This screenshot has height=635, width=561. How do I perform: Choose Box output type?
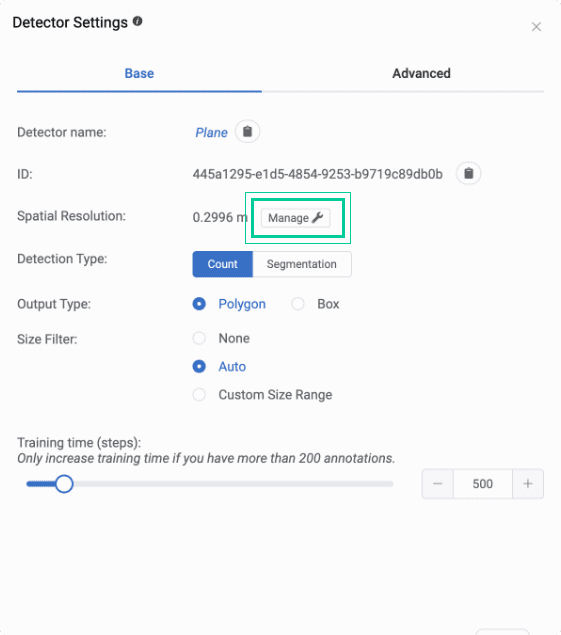coord(315,304)
